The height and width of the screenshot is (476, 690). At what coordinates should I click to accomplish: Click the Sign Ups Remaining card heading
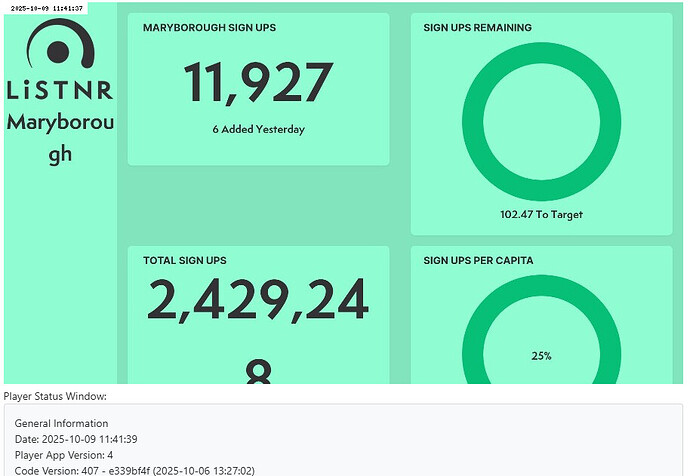477,28
